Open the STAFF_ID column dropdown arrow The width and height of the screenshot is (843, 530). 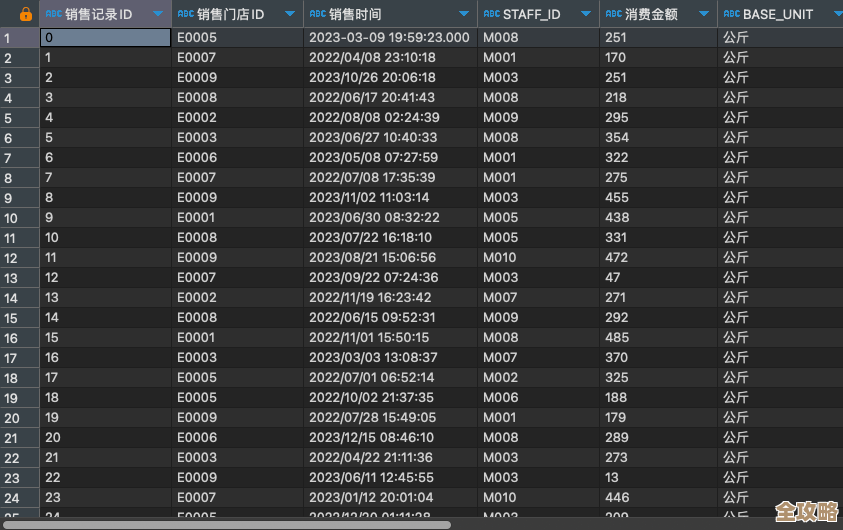coord(586,14)
